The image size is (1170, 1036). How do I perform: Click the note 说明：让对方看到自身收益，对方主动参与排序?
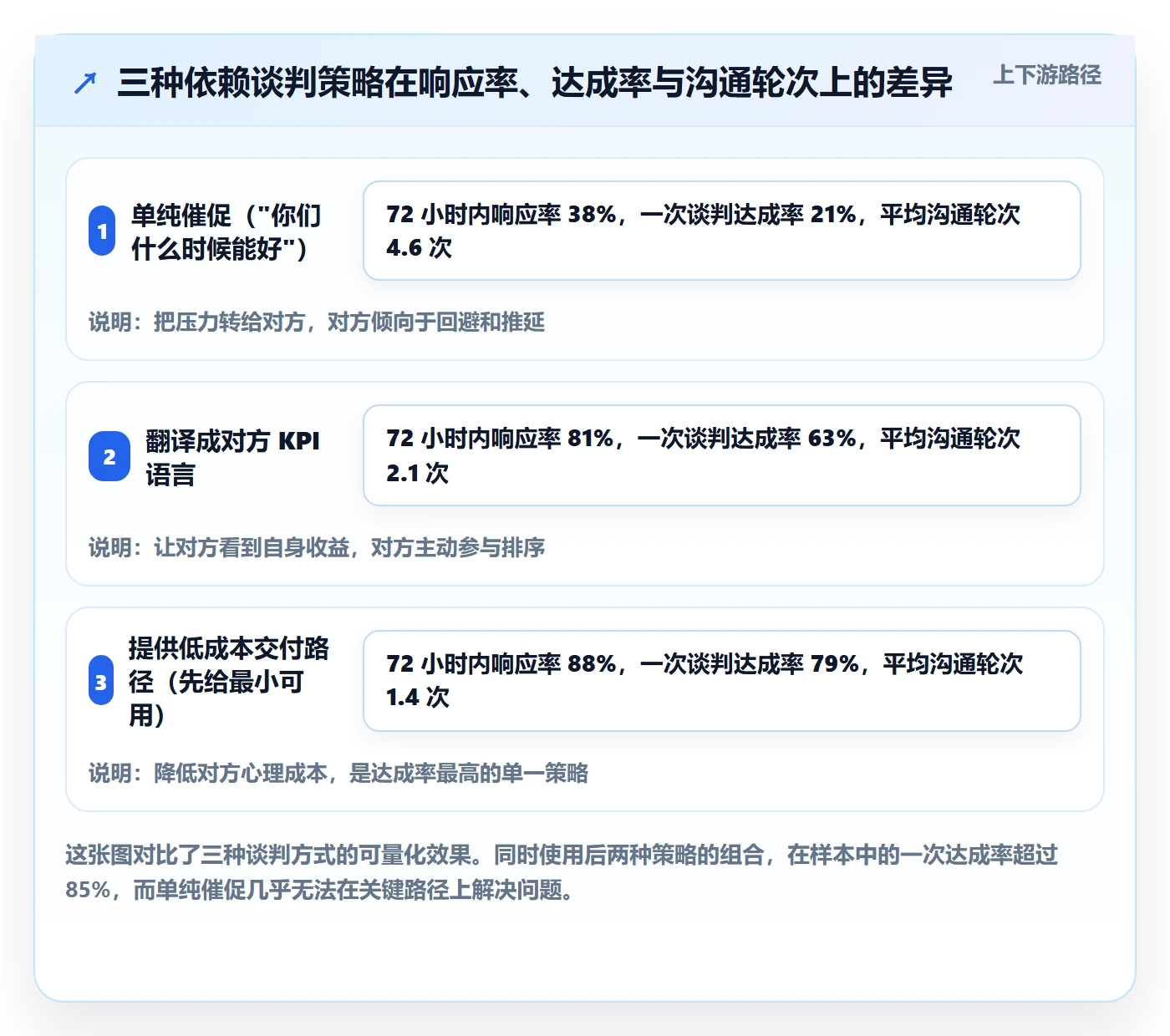pos(317,548)
